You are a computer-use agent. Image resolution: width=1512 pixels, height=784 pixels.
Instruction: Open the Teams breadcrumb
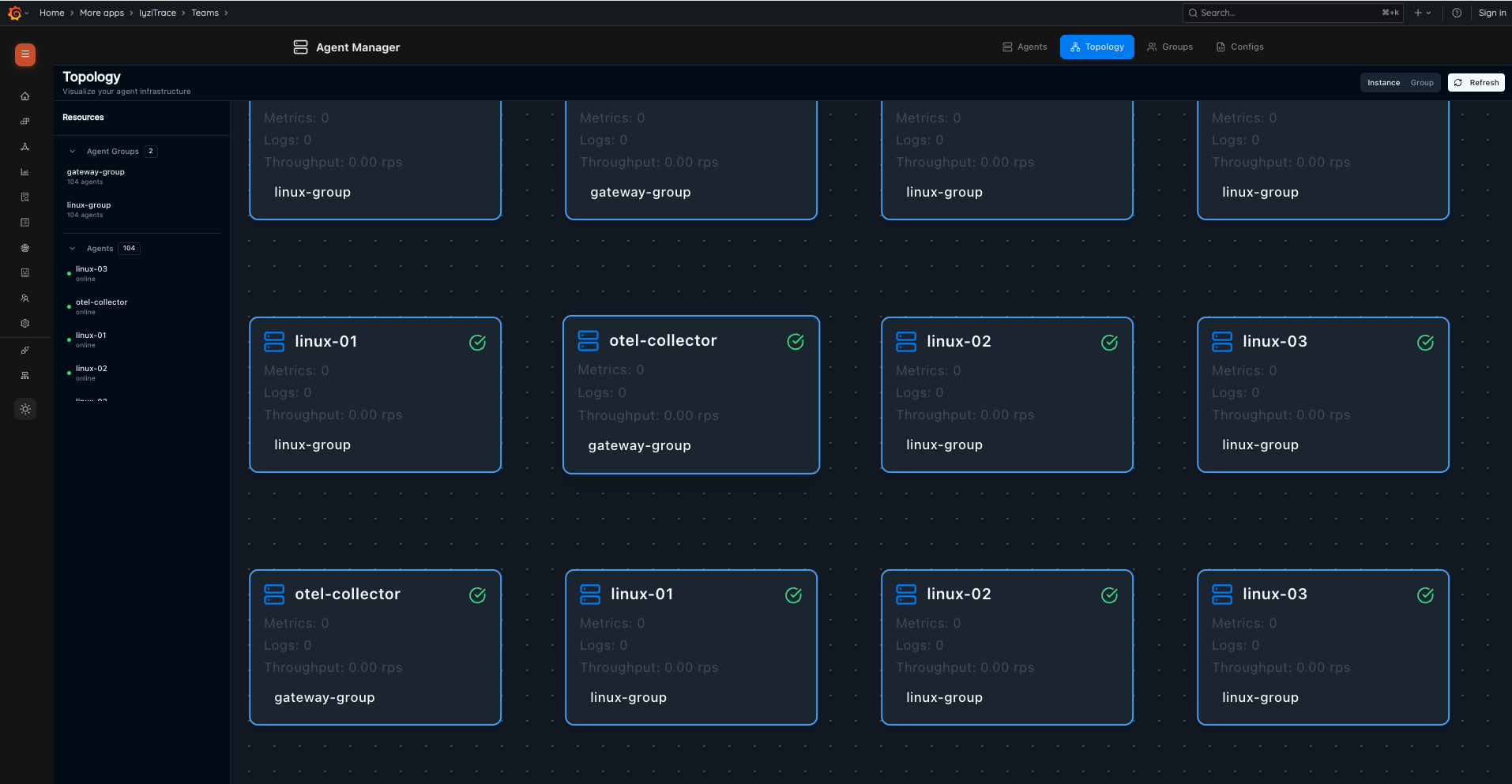click(x=205, y=13)
